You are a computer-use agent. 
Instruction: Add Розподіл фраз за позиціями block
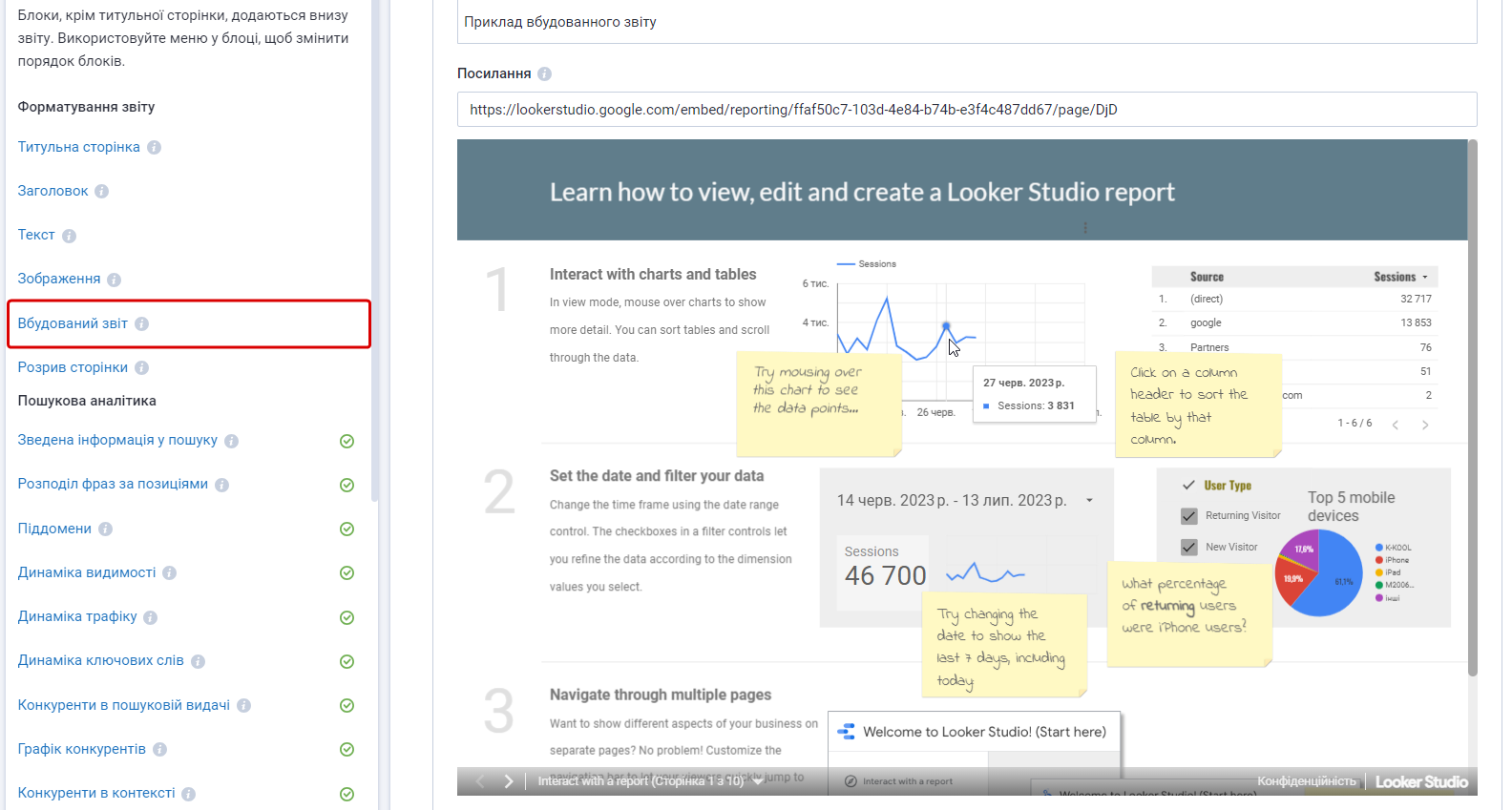(113, 484)
